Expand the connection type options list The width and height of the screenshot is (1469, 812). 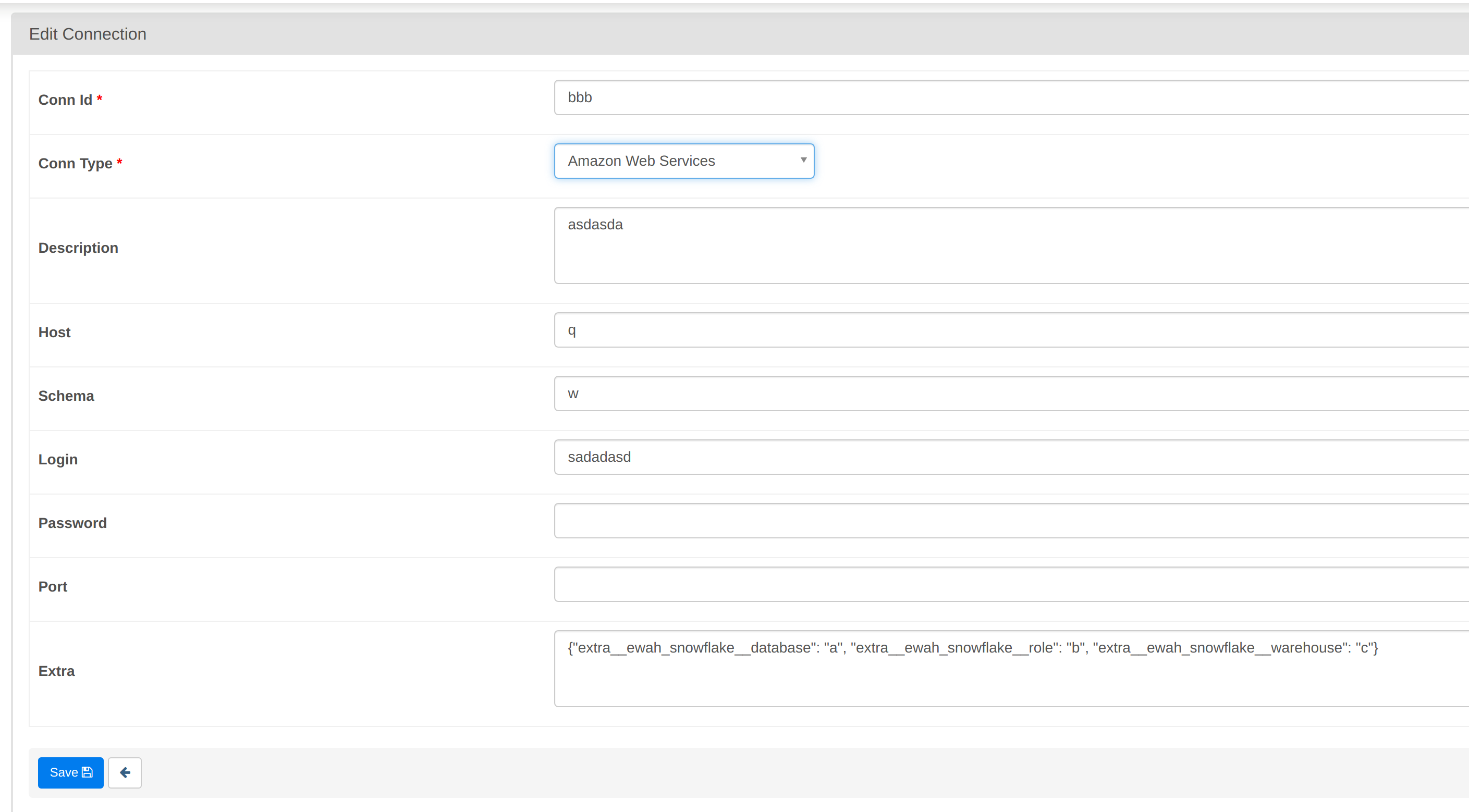coord(684,160)
